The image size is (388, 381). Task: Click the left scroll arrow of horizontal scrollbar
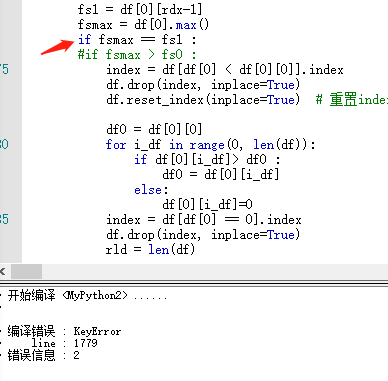coord(3,271)
